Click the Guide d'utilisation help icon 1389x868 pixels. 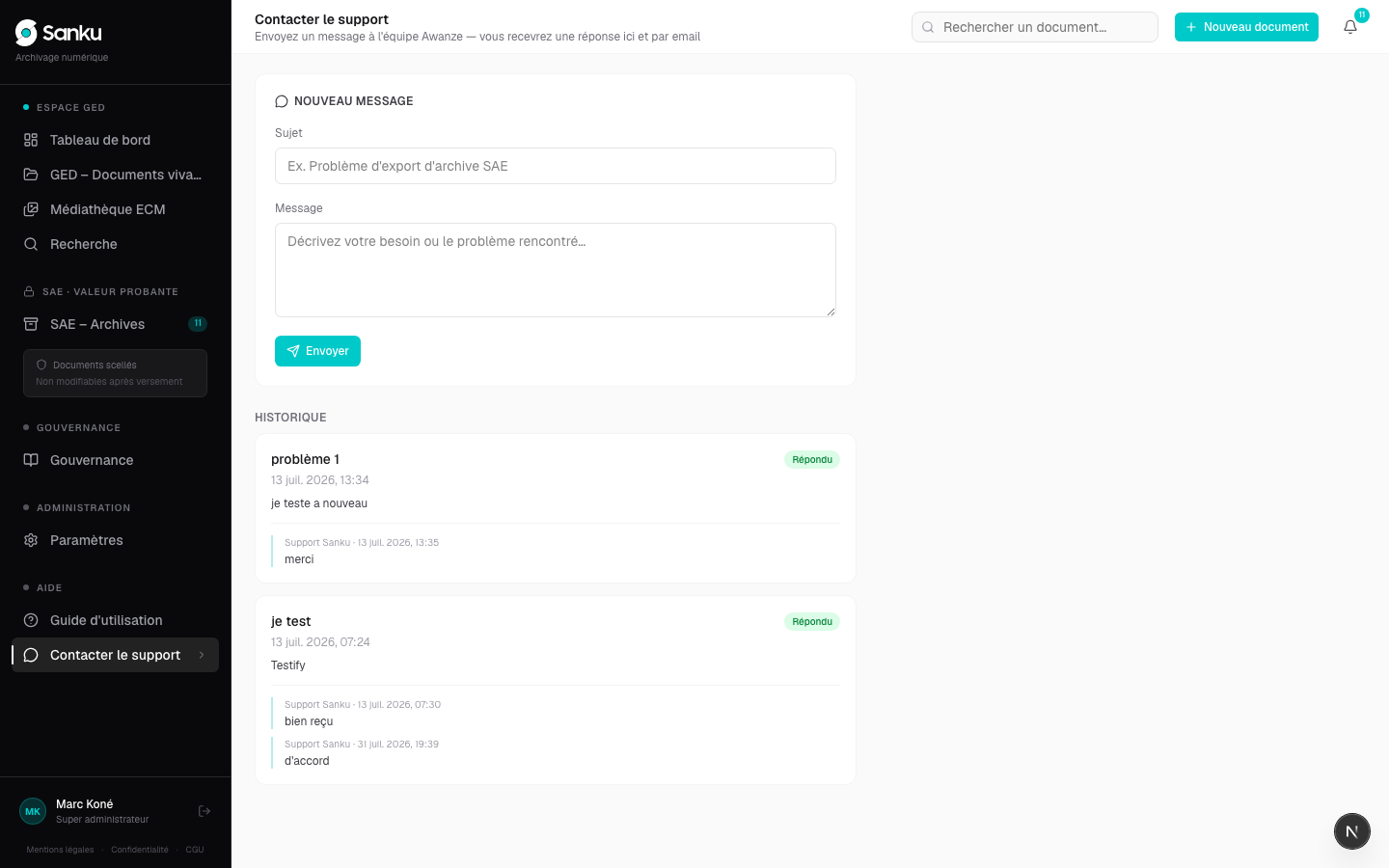coord(31,620)
